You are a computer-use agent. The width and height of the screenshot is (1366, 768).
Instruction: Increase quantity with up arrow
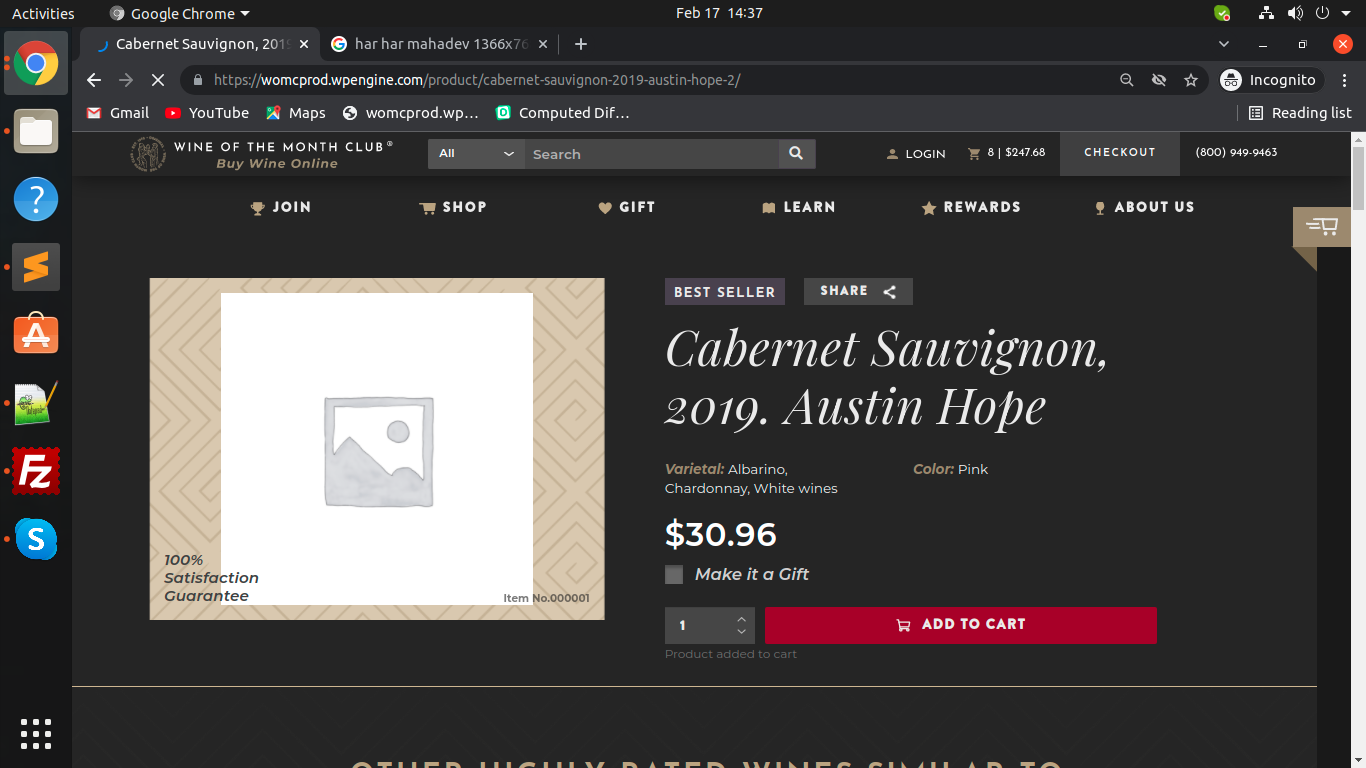click(741, 617)
